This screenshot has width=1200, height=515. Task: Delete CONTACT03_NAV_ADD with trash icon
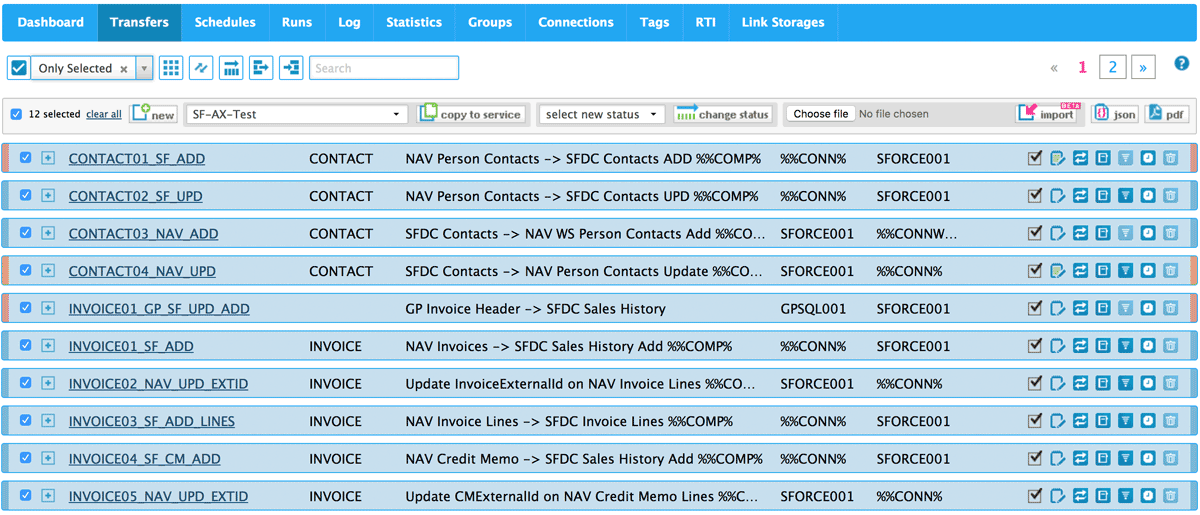(x=1170, y=233)
